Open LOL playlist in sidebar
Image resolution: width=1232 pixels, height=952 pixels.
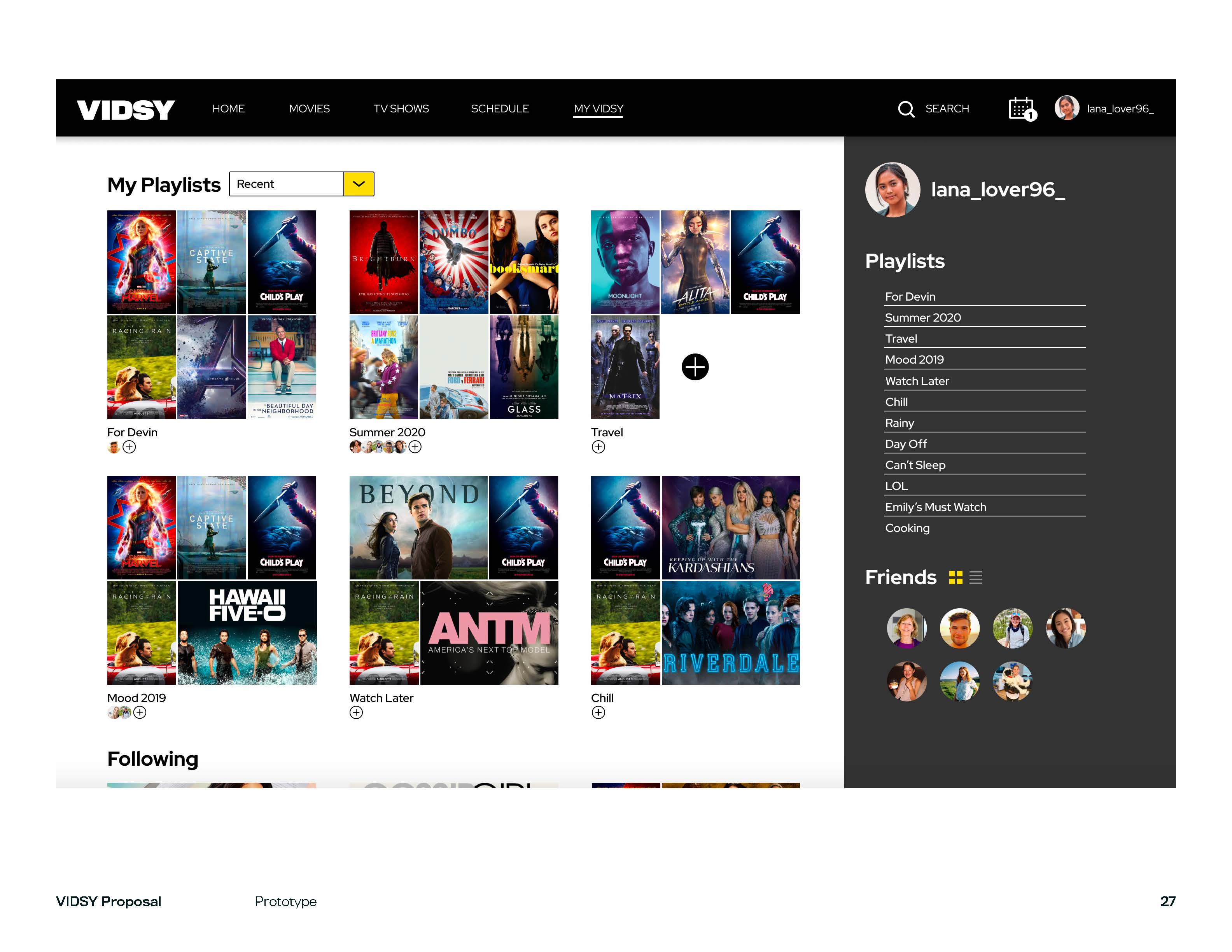point(984,486)
